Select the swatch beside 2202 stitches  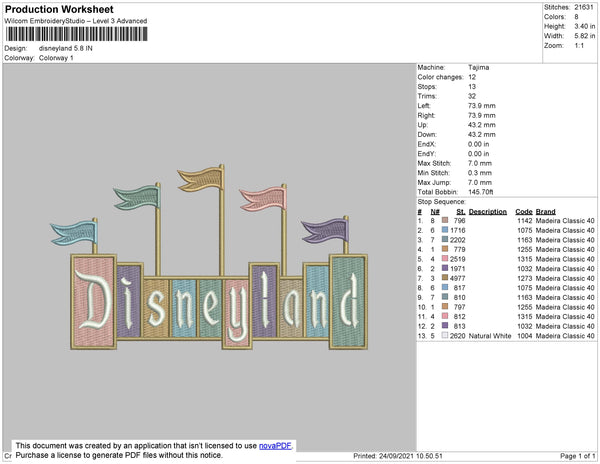tap(445, 239)
